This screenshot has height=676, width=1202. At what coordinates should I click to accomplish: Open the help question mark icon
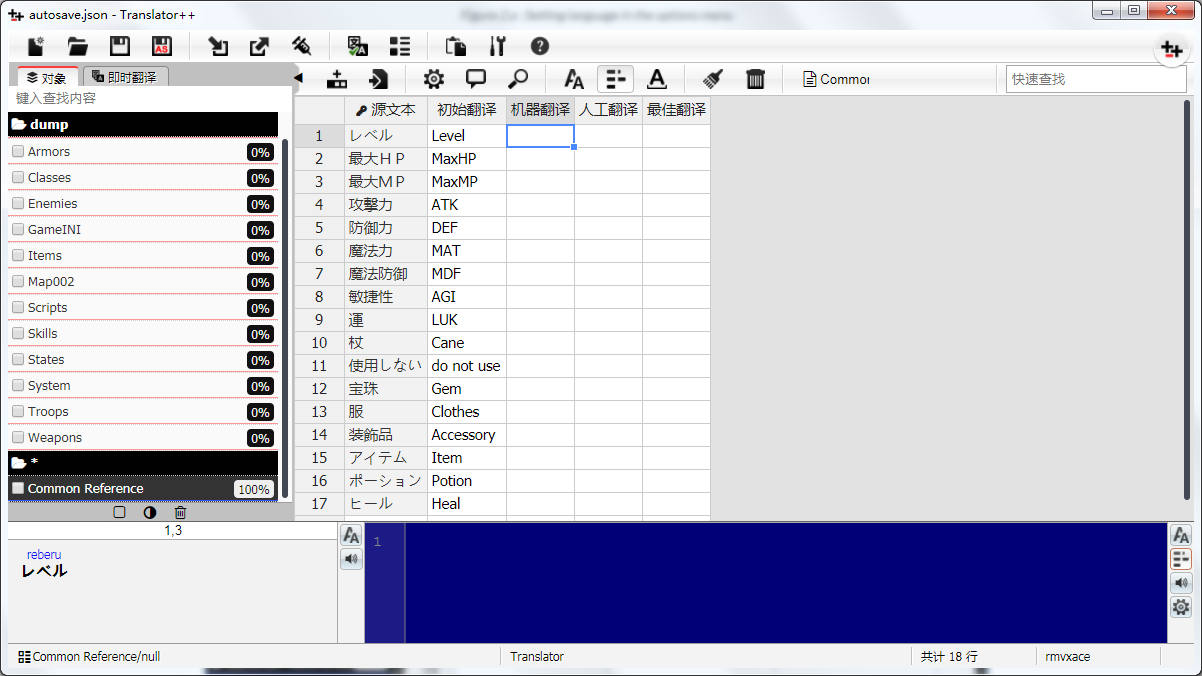(x=540, y=46)
